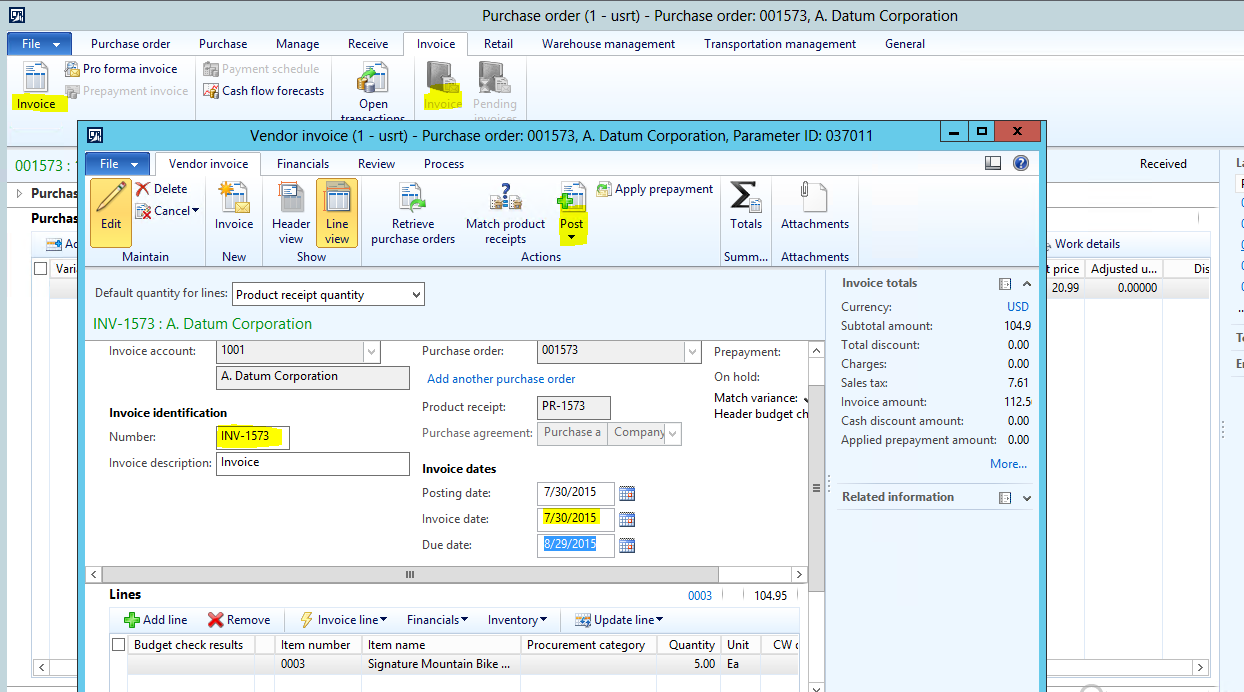Screen dimensions: 1244x692
Task: Click the invoice Number field INV-1573
Action: click(252, 437)
